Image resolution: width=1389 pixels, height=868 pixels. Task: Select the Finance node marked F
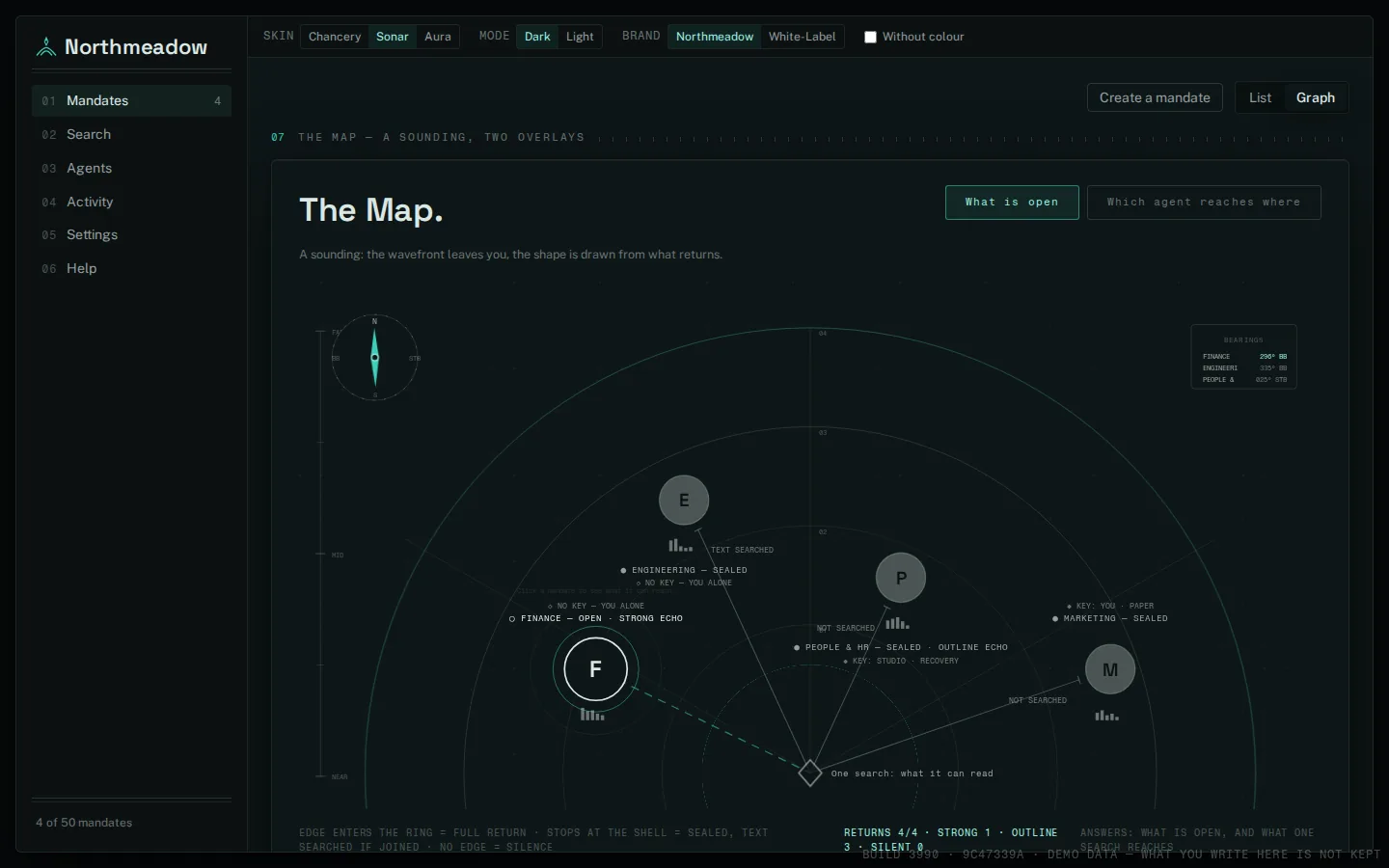pos(595,669)
